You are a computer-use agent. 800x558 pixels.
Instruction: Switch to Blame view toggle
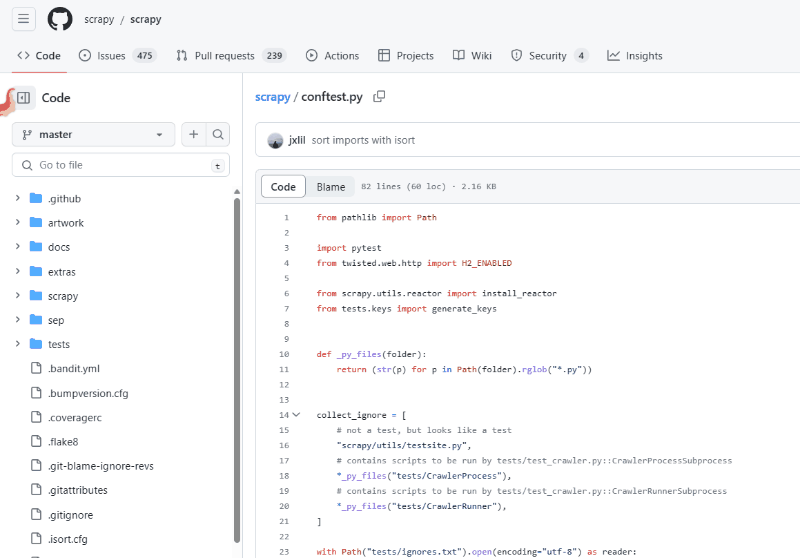(331, 187)
